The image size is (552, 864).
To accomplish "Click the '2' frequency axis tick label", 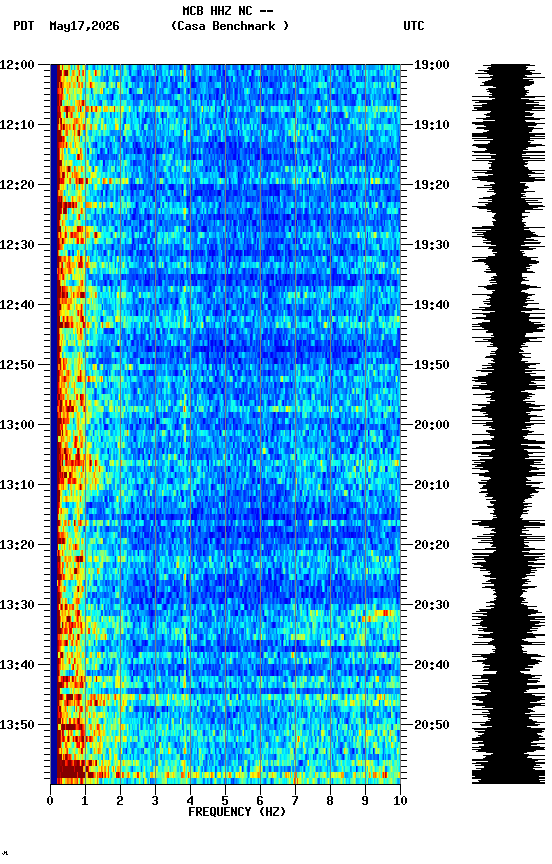I will click(120, 801).
